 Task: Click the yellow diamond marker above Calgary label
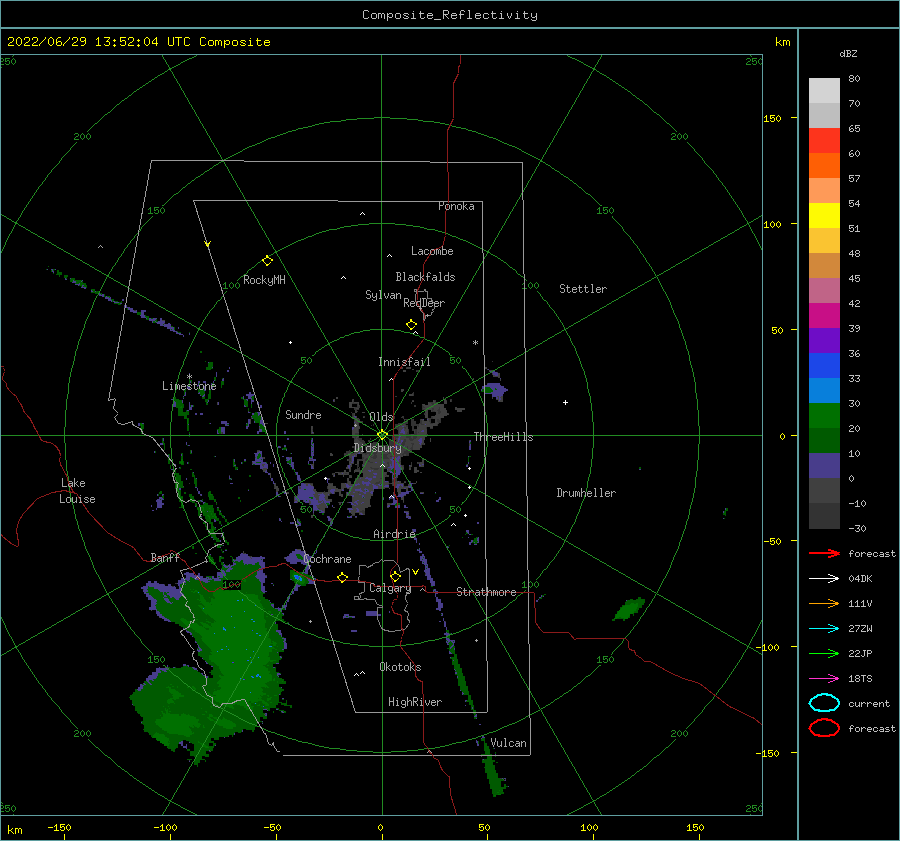point(395,576)
